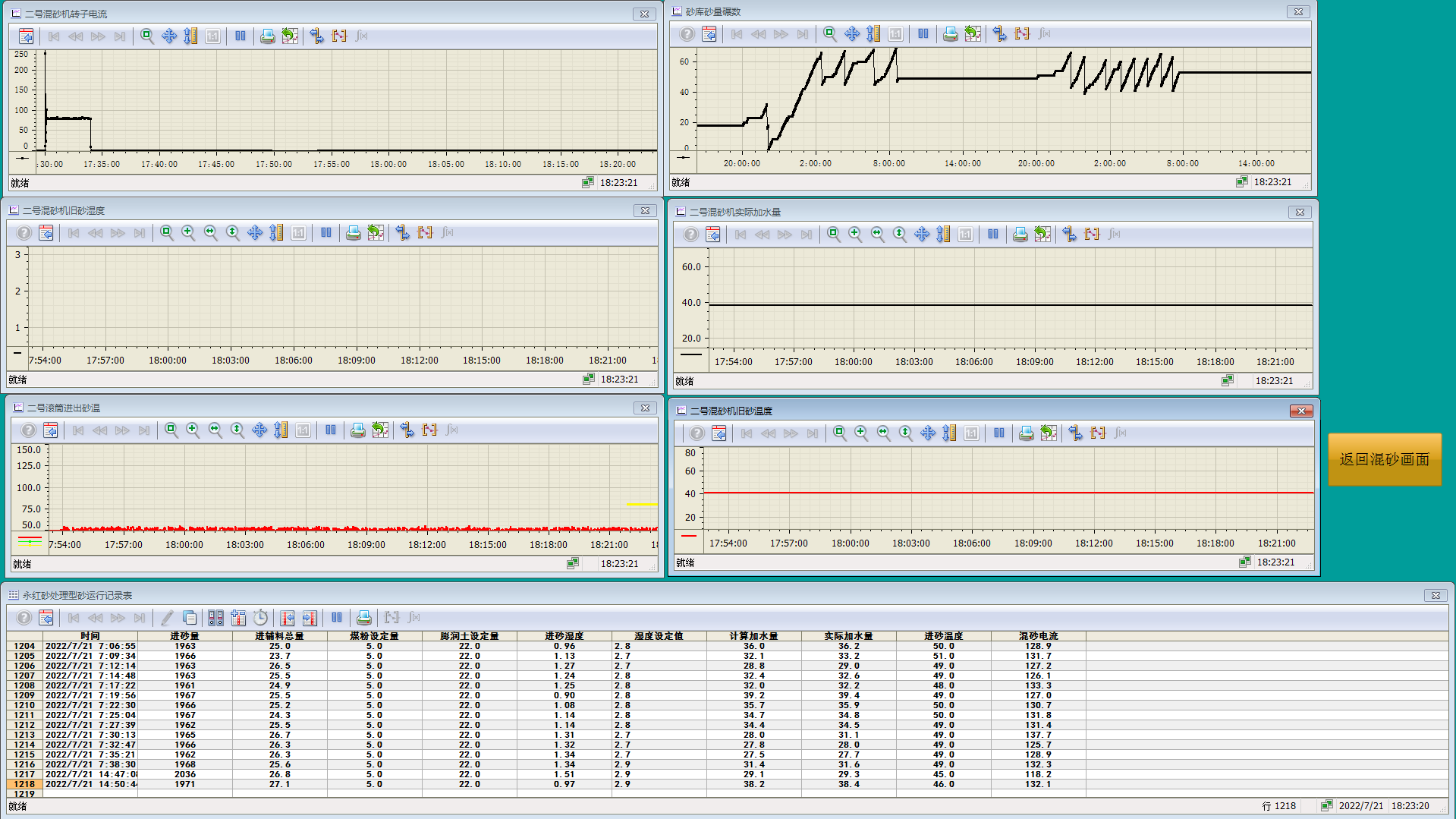This screenshot has width=1456, height=819.
Task: Zoom time axis in 二号混砂机旧砂湿度 toolbar
Action: tap(211, 233)
